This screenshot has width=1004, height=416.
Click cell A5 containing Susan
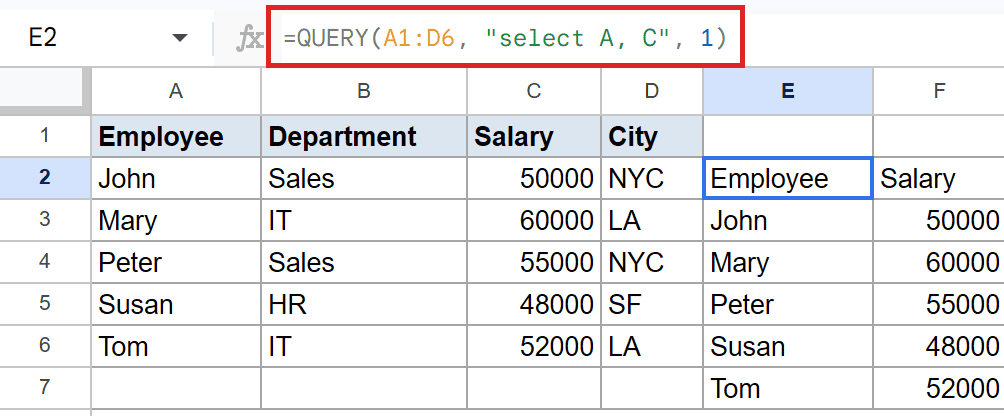[x=176, y=303]
